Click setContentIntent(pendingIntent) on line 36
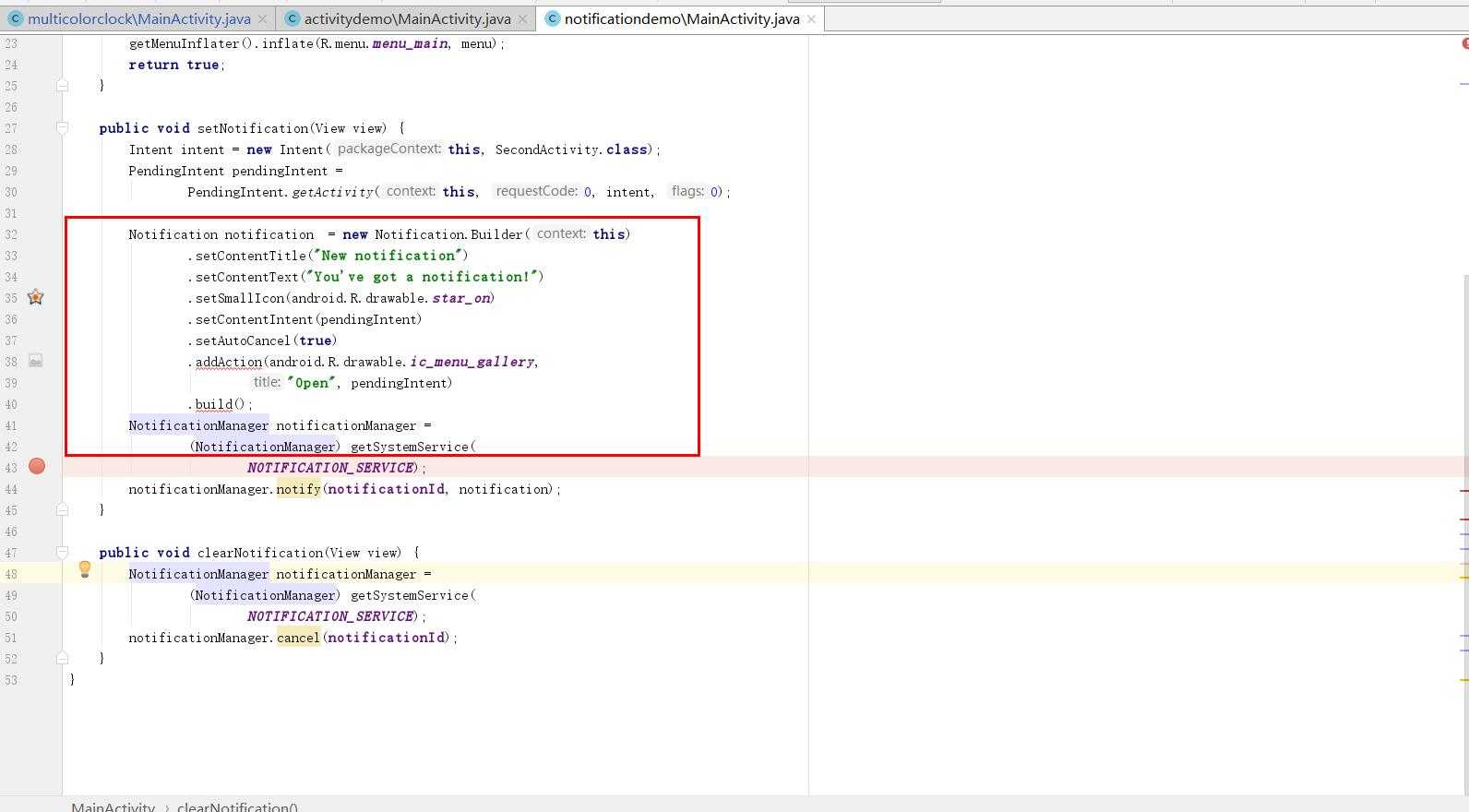1469x812 pixels. click(x=308, y=319)
